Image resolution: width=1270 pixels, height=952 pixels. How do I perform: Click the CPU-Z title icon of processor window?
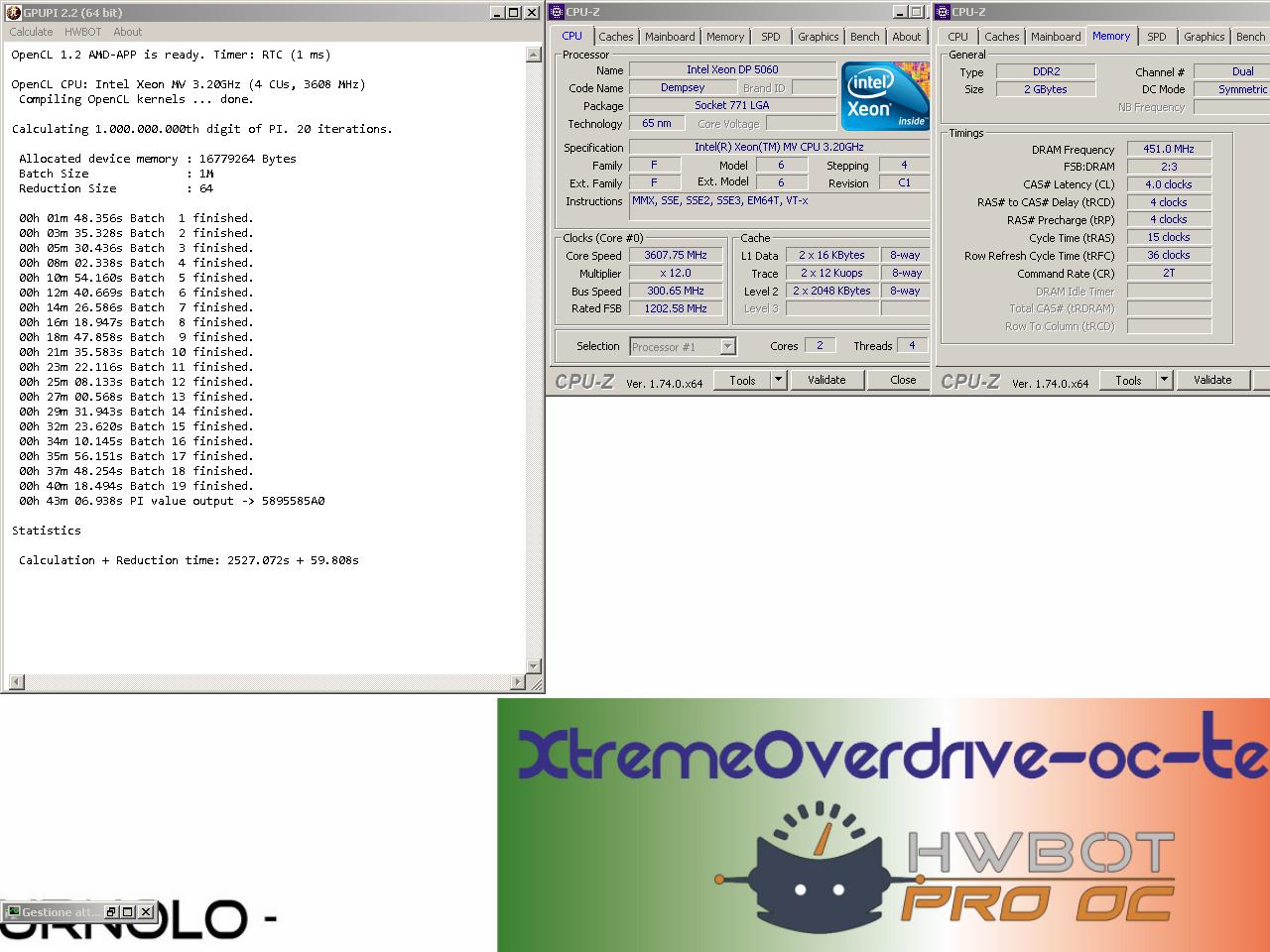(558, 12)
